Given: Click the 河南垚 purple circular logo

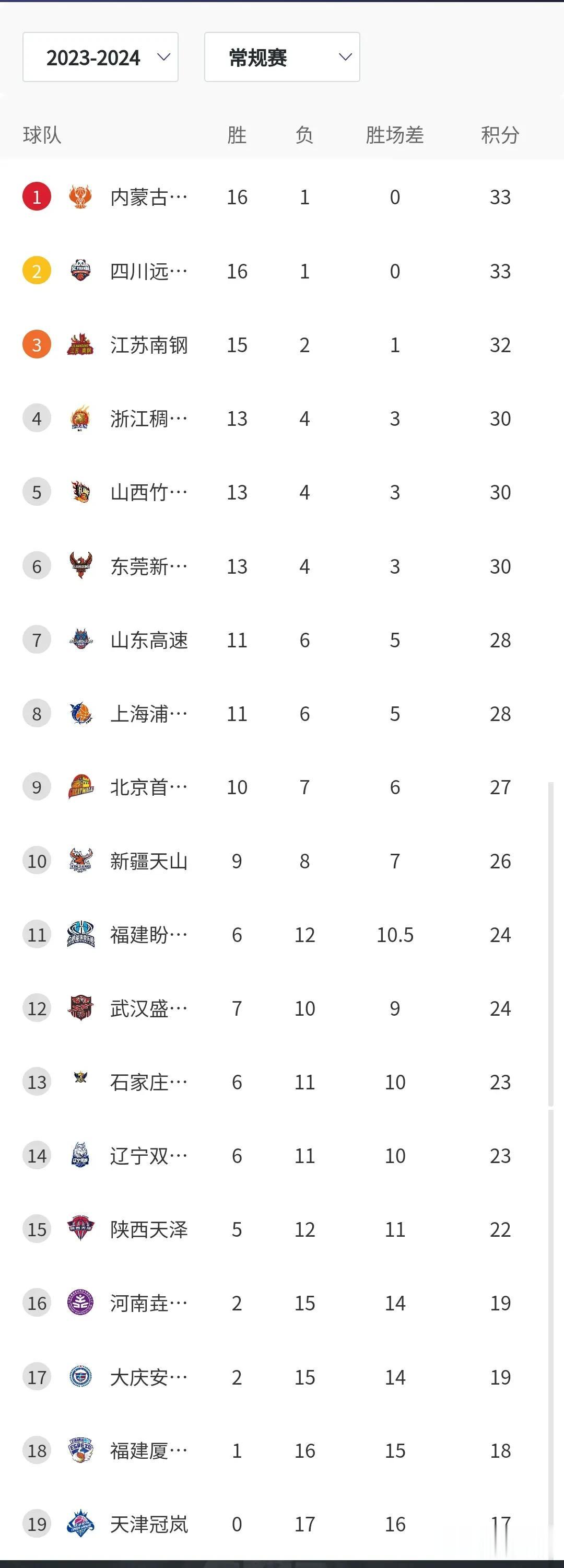Looking at the screenshot, I should coord(80,1303).
